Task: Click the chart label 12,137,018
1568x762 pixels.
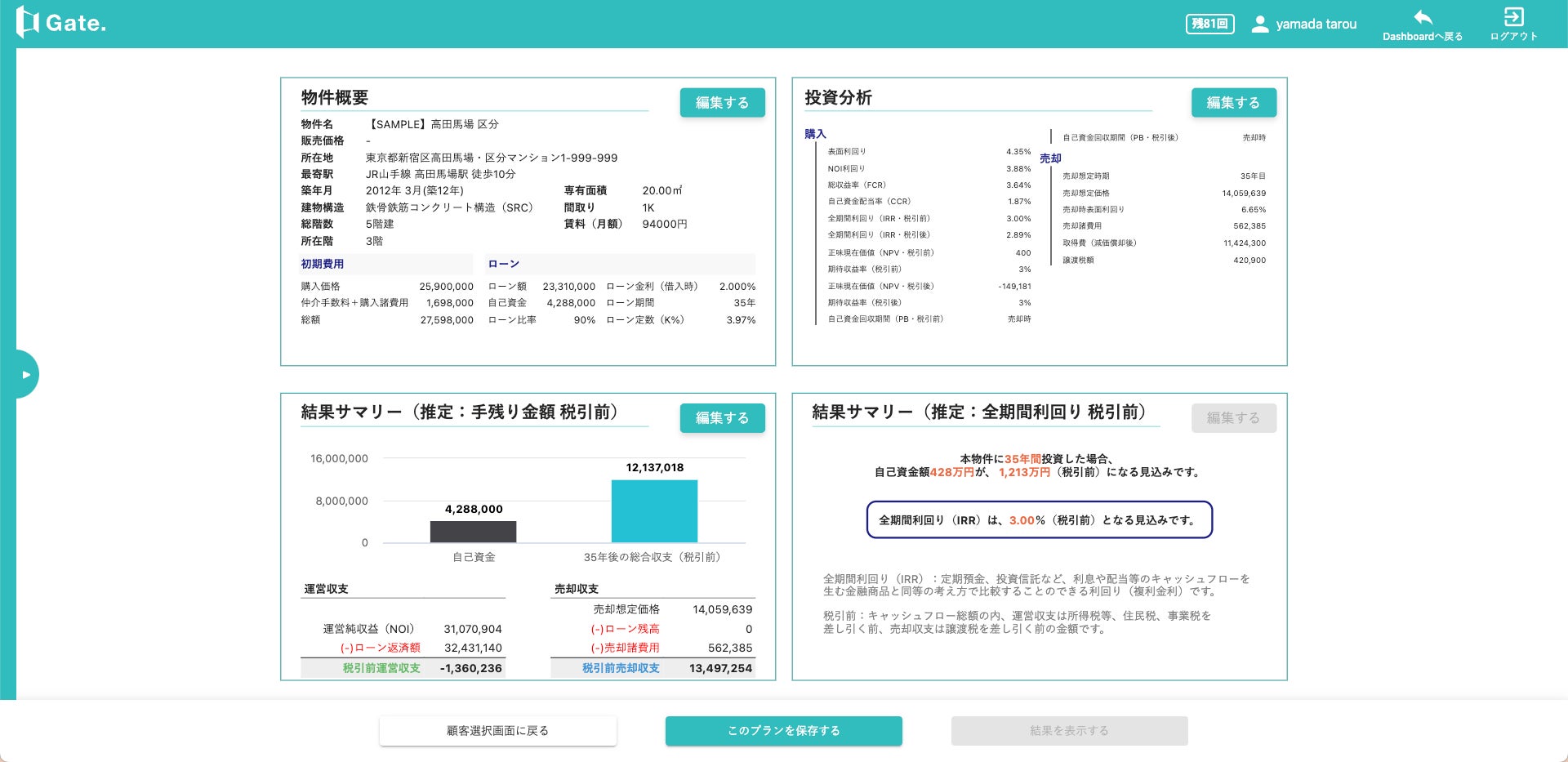Action: point(655,468)
